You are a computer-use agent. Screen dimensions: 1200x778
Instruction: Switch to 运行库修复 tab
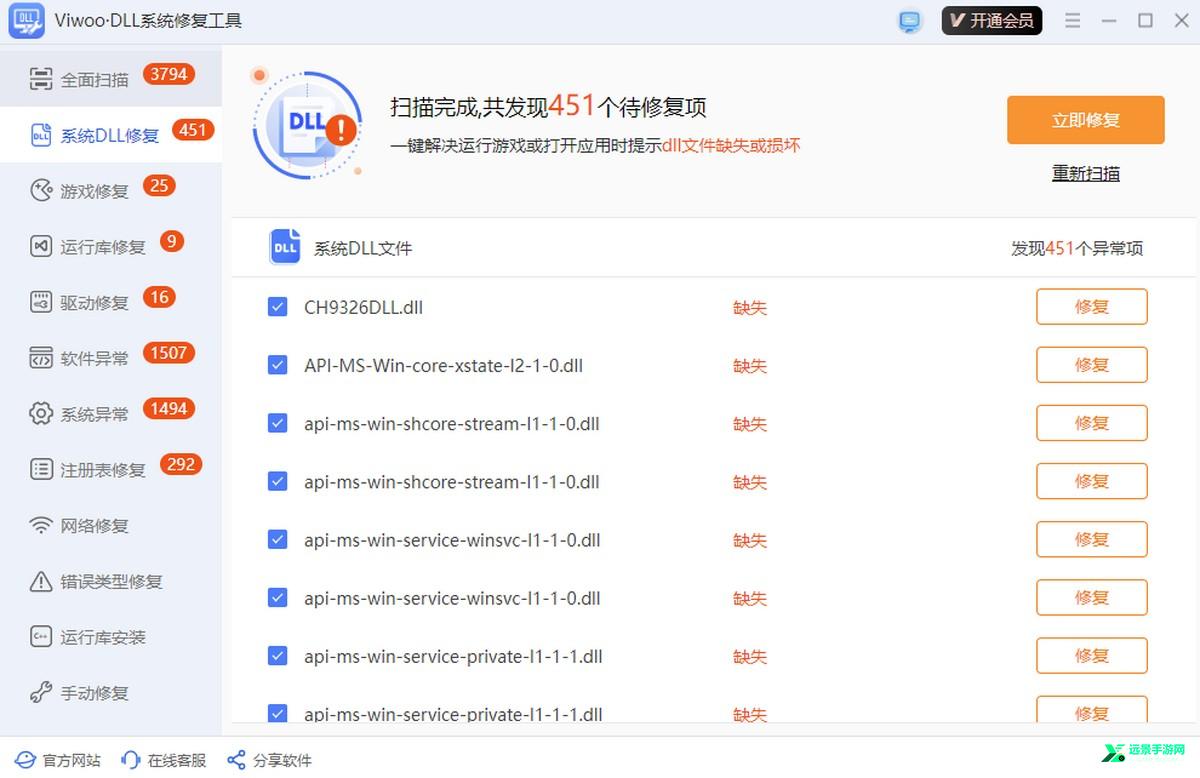[x=110, y=247]
